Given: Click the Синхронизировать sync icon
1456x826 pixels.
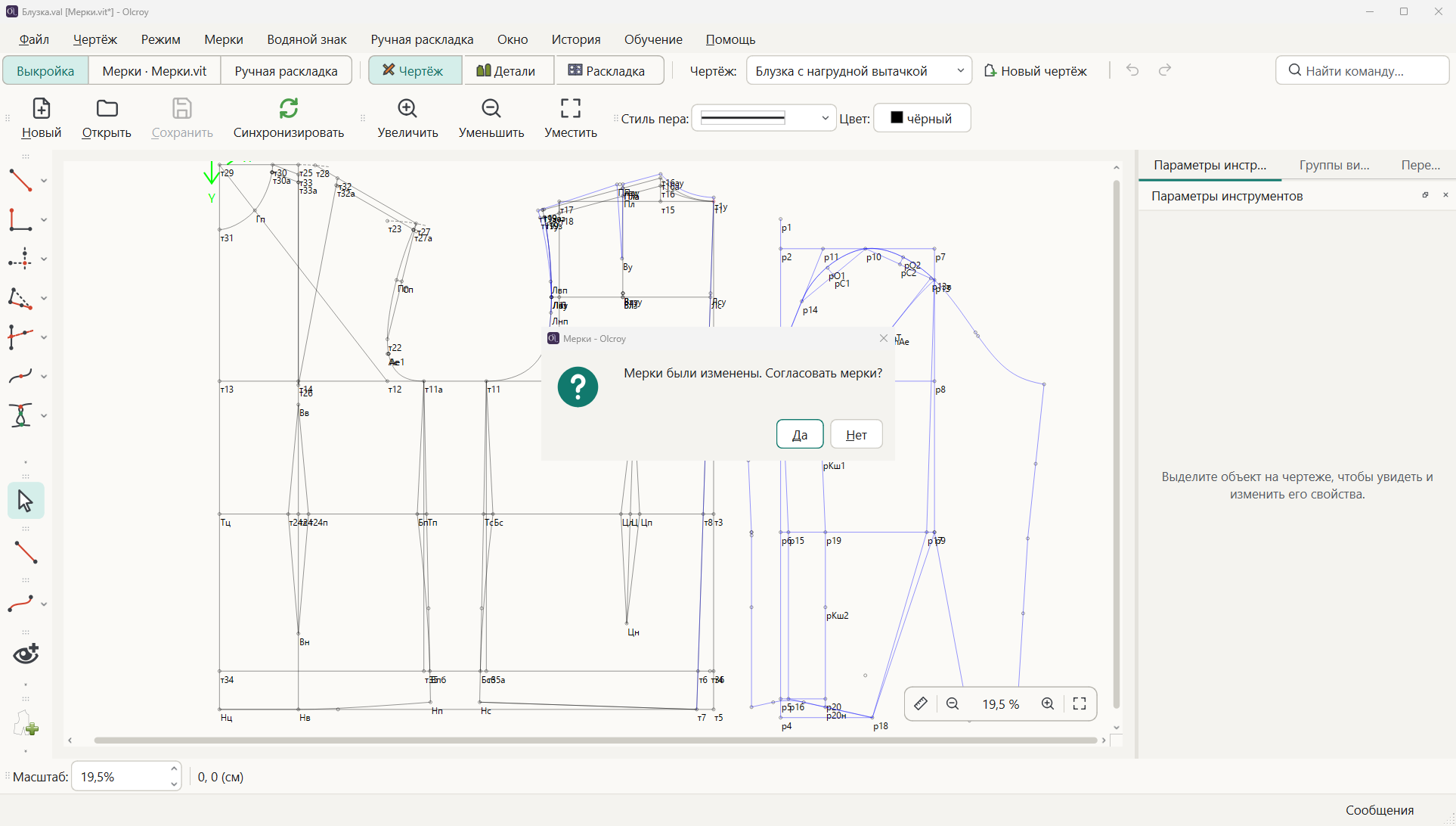Looking at the screenshot, I should pos(289,109).
